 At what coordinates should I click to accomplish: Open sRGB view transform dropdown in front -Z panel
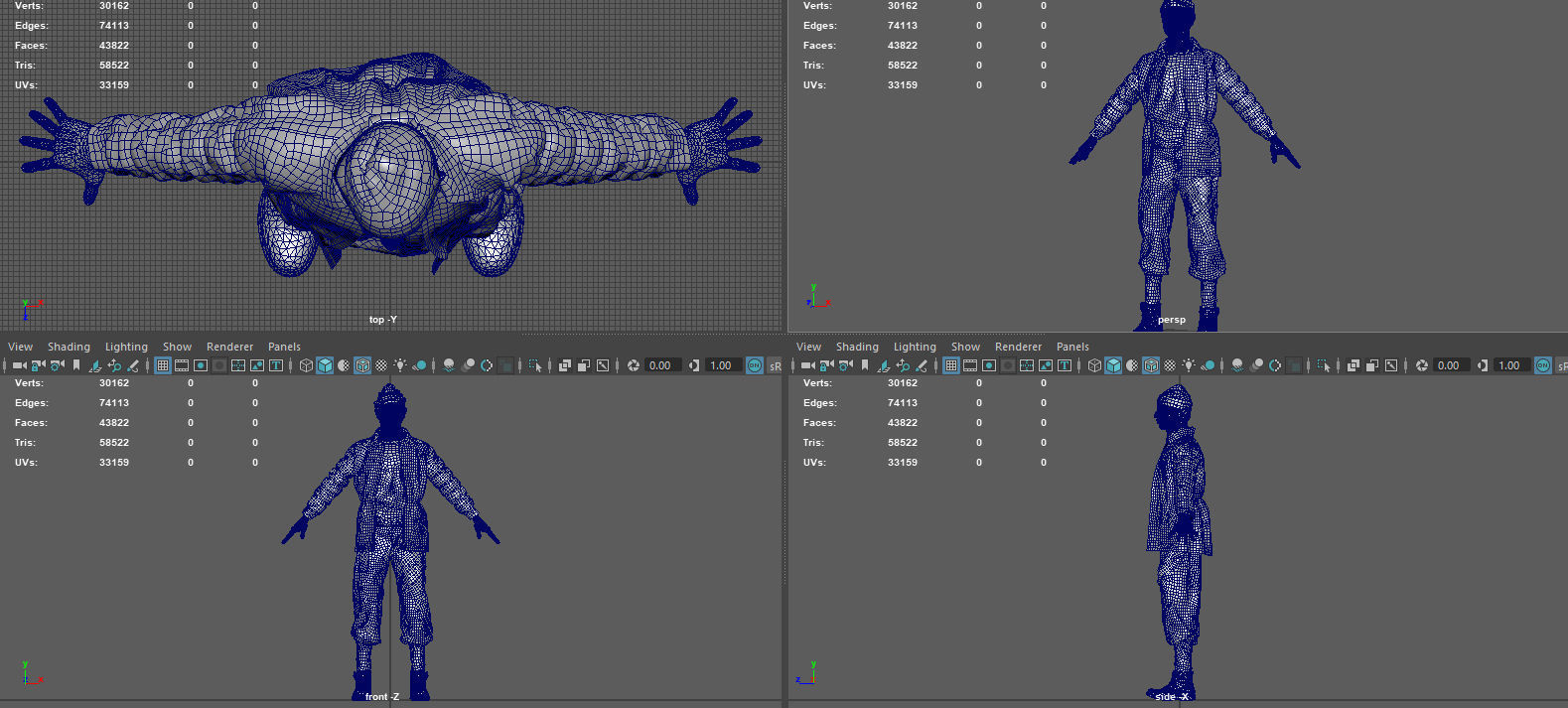(776, 365)
